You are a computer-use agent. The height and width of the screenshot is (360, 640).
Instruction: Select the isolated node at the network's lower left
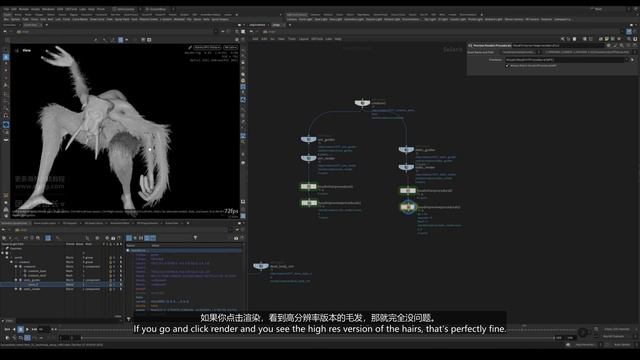click(x=260, y=266)
